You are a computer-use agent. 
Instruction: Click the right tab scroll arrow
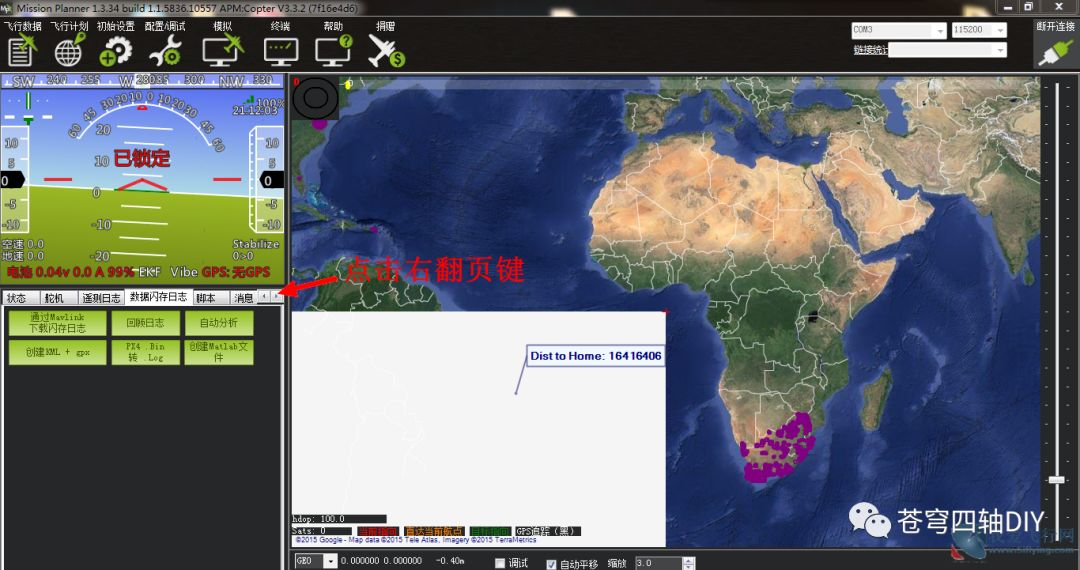point(277,296)
